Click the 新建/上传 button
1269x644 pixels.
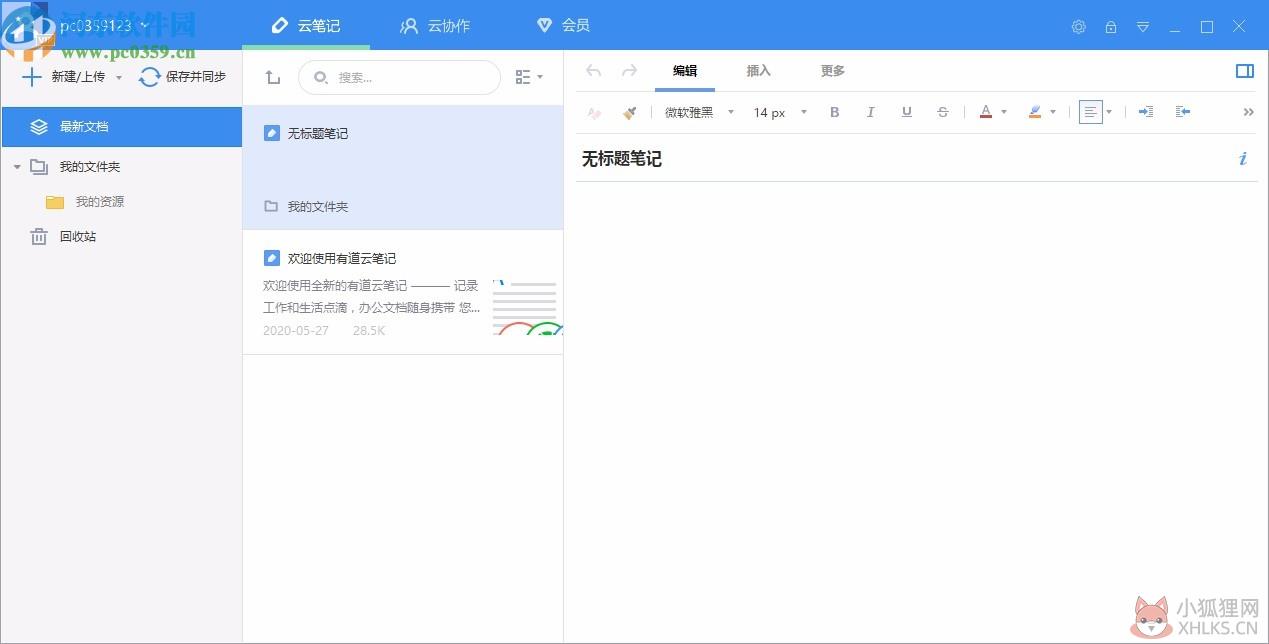click(x=64, y=77)
